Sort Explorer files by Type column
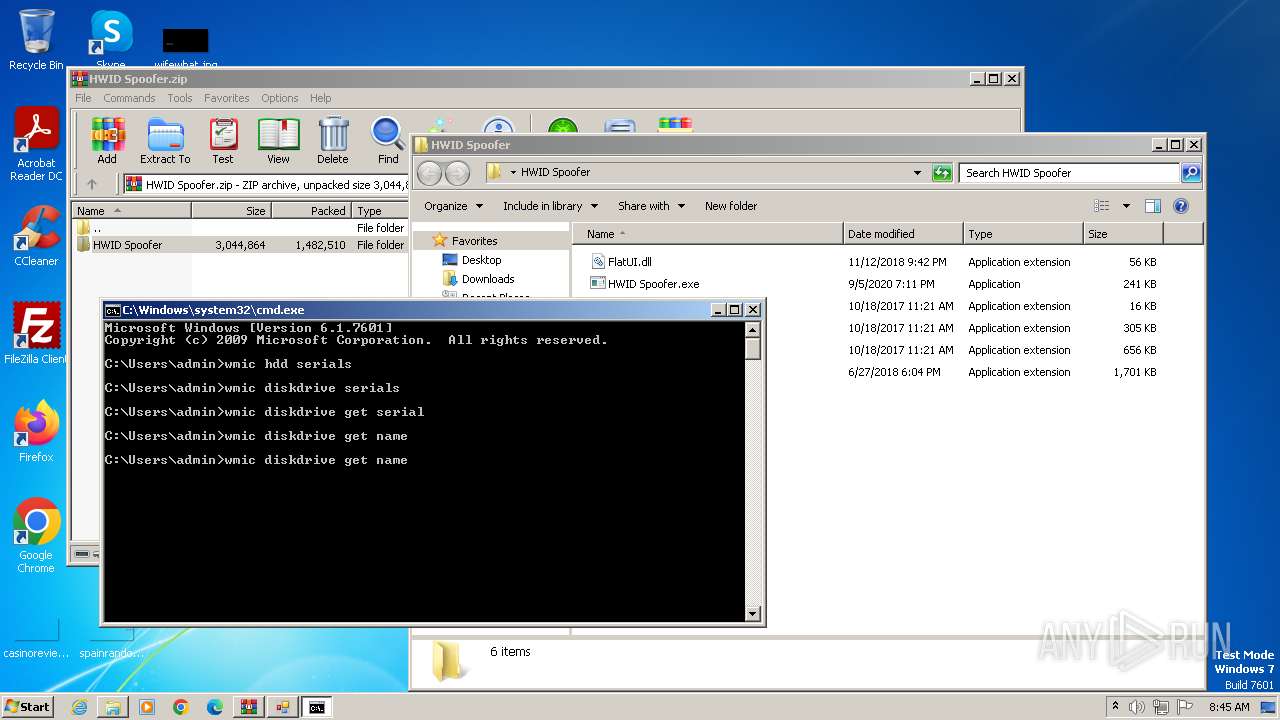 pos(1023,234)
